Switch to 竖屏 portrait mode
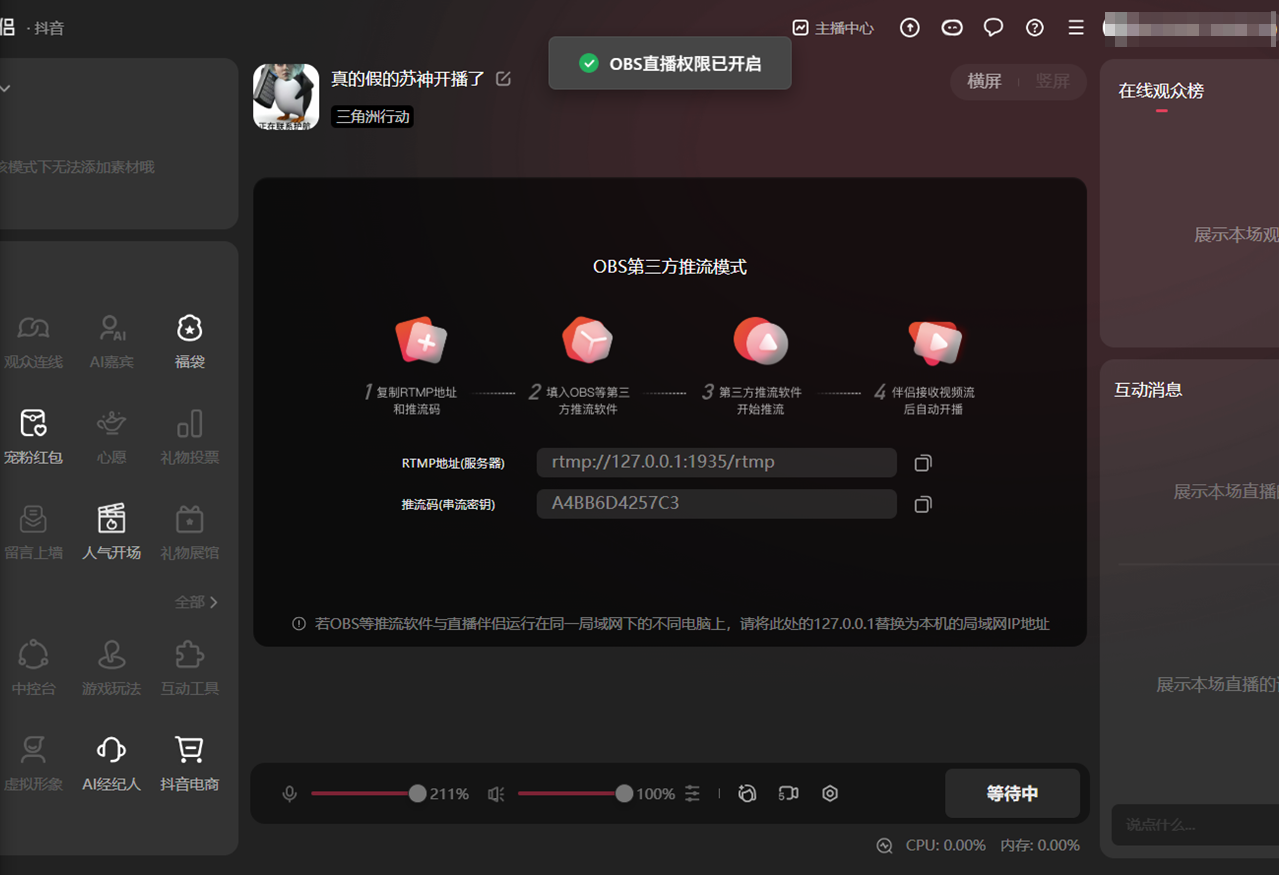Viewport: 1279px width, 875px height. point(1052,81)
